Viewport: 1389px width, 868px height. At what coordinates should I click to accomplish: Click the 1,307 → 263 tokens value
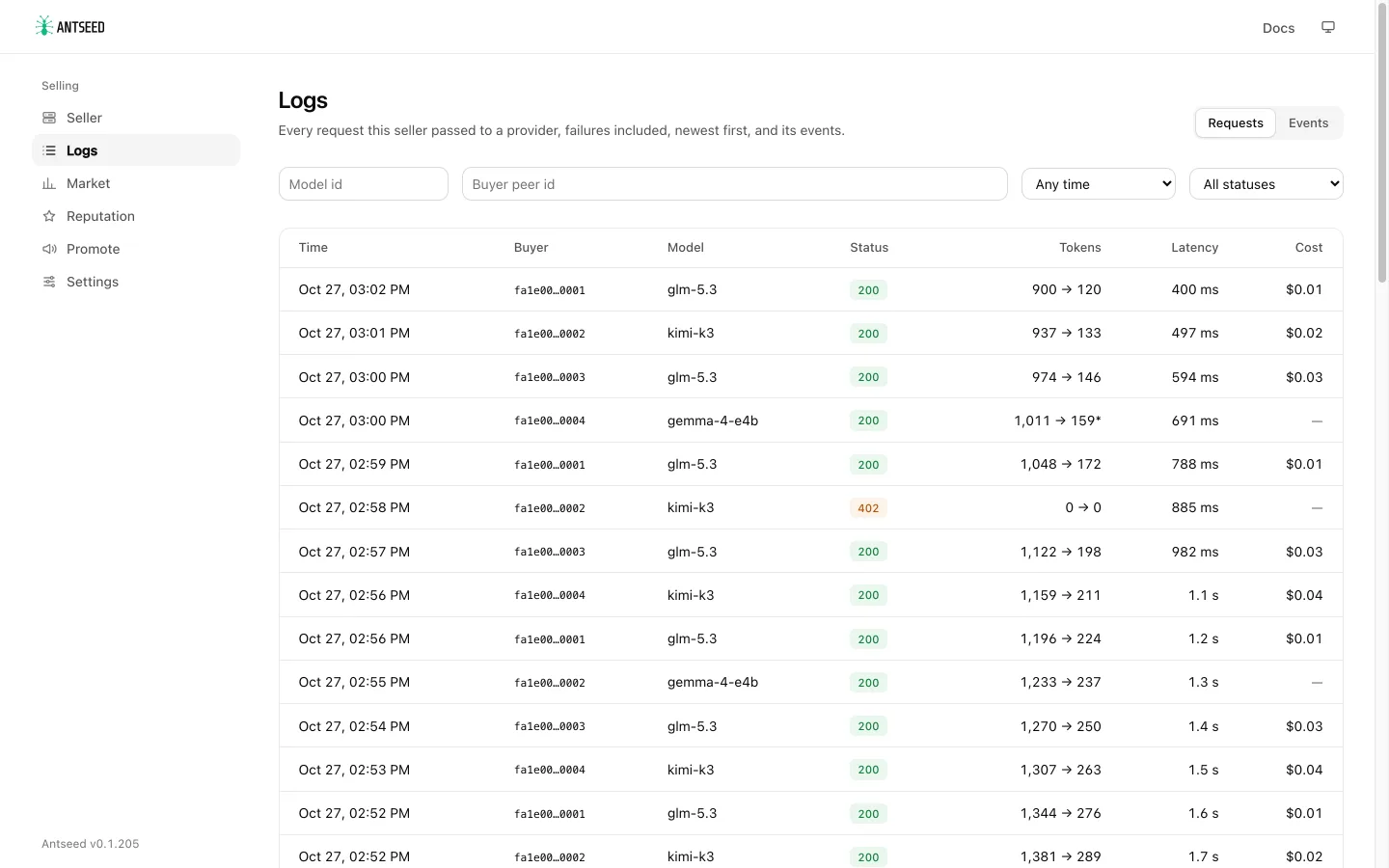click(1061, 770)
